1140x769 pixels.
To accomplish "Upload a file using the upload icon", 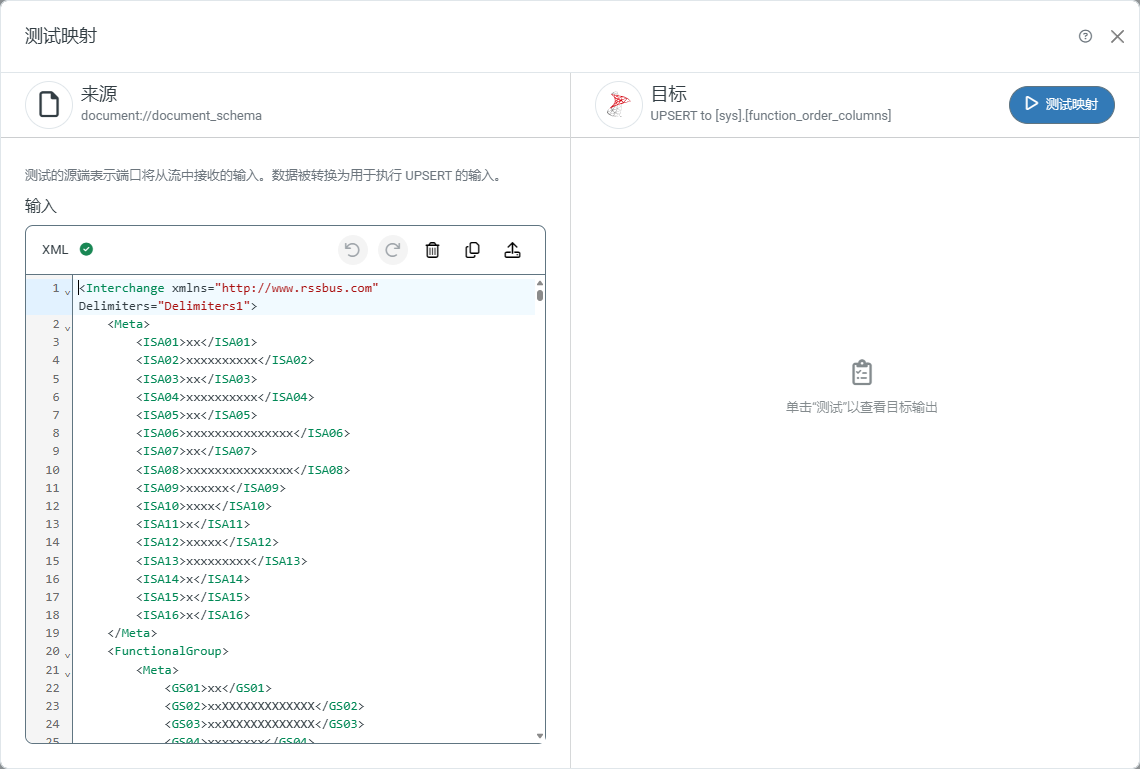I will [x=512, y=250].
